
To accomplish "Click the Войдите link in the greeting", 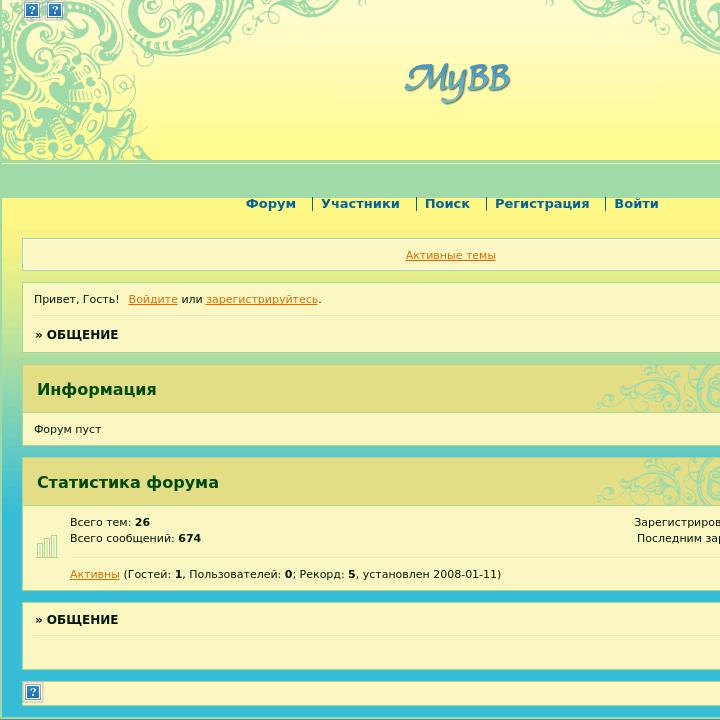I will pyautogui.click(x=153, y=299).
